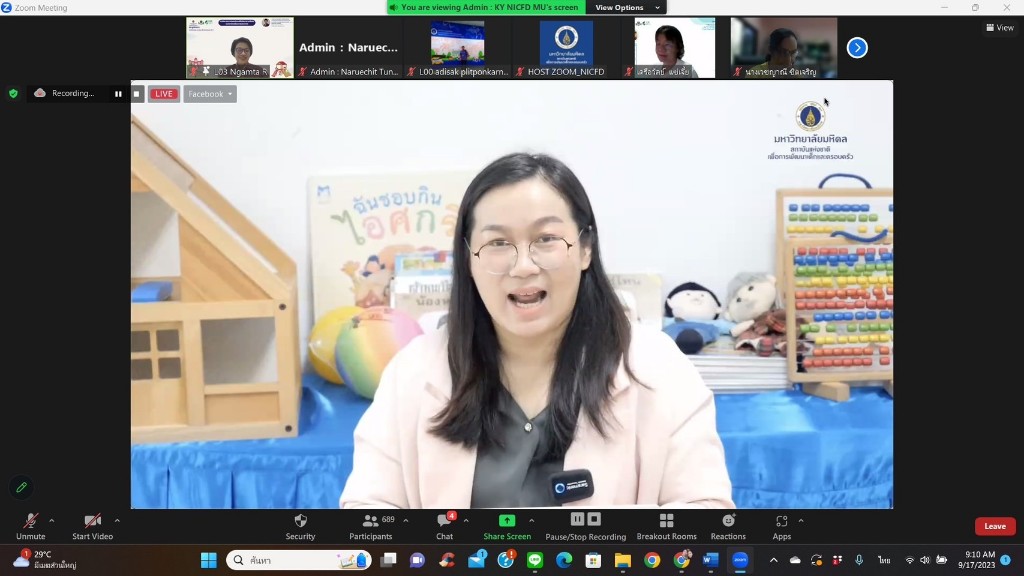This screenshot has width=1024, height=576.
Task: Click the microphone icon in system tray
Action: (x=859, y=560)
